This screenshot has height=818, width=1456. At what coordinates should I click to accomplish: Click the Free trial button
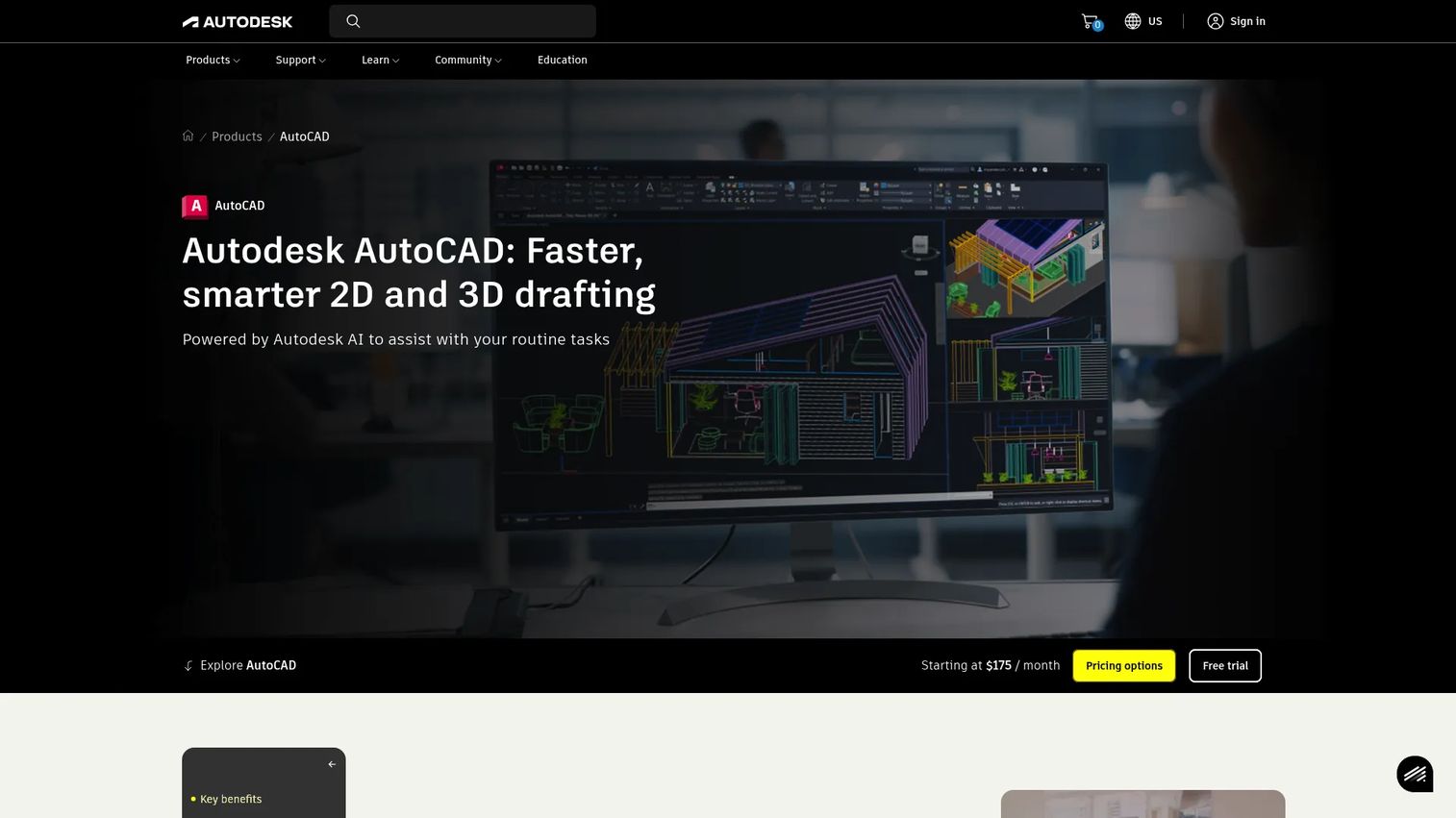[x=1225, y=665]
